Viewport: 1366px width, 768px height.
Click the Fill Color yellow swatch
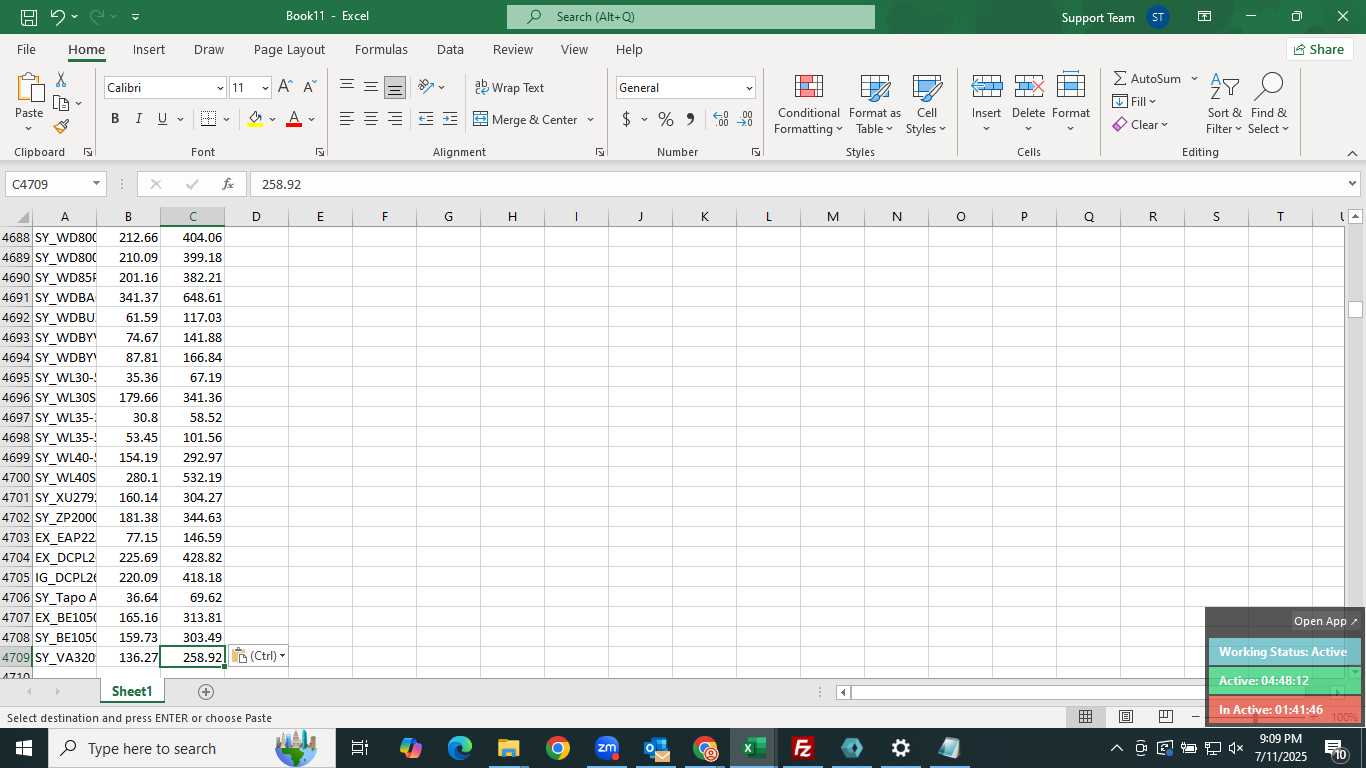[255, 119]
